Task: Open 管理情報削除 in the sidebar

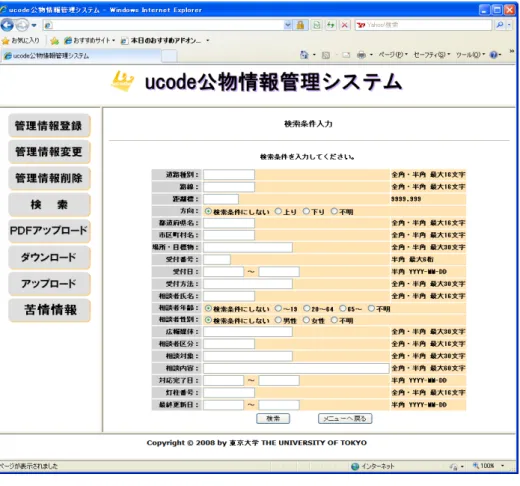Action: pyautogui.click(x=49, y=178)
